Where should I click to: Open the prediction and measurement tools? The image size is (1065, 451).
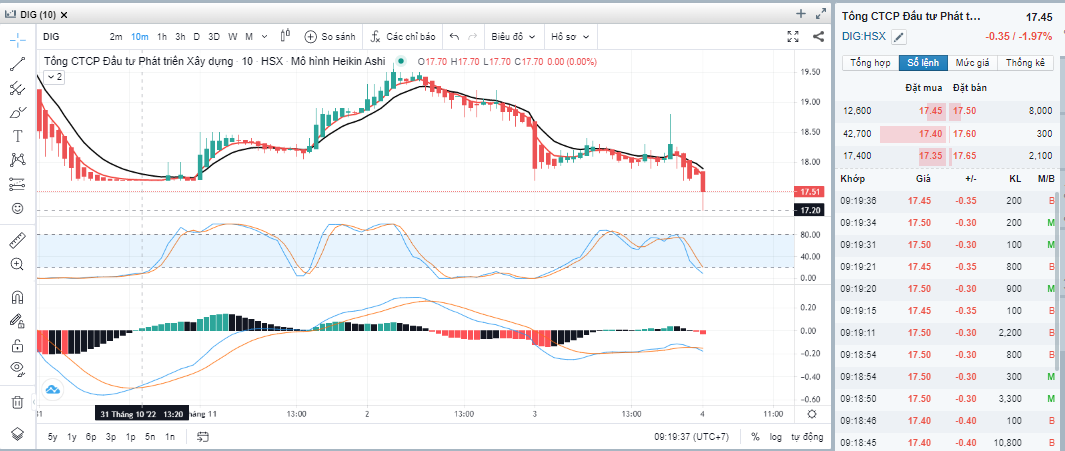pyautogui.click(x=18, y=184)
